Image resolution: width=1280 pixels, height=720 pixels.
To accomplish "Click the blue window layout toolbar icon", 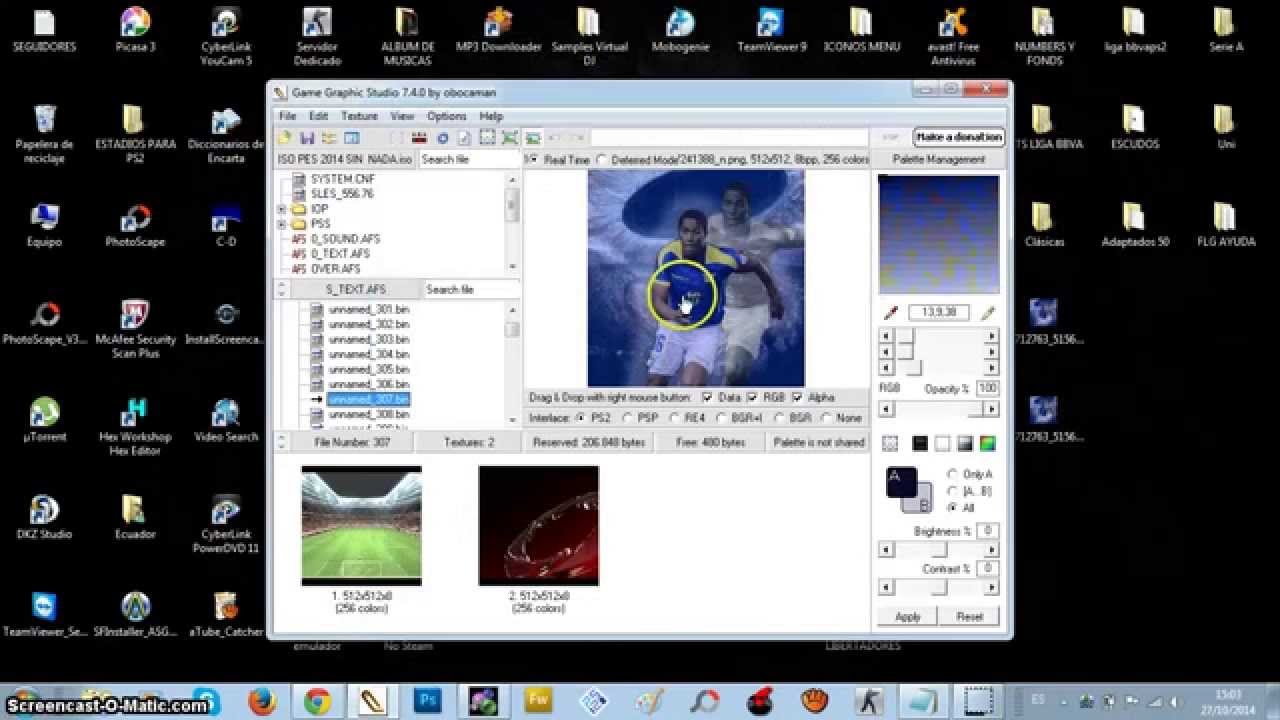I will [x=351, y=138].
